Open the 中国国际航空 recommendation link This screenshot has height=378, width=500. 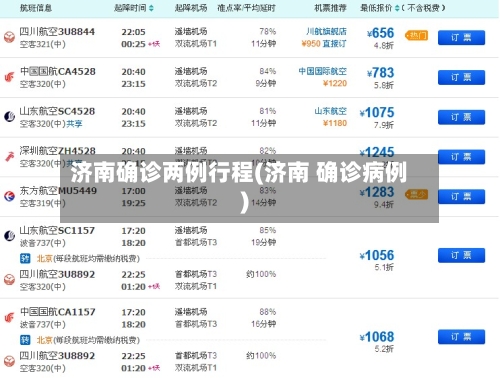(x=322, y=71)
